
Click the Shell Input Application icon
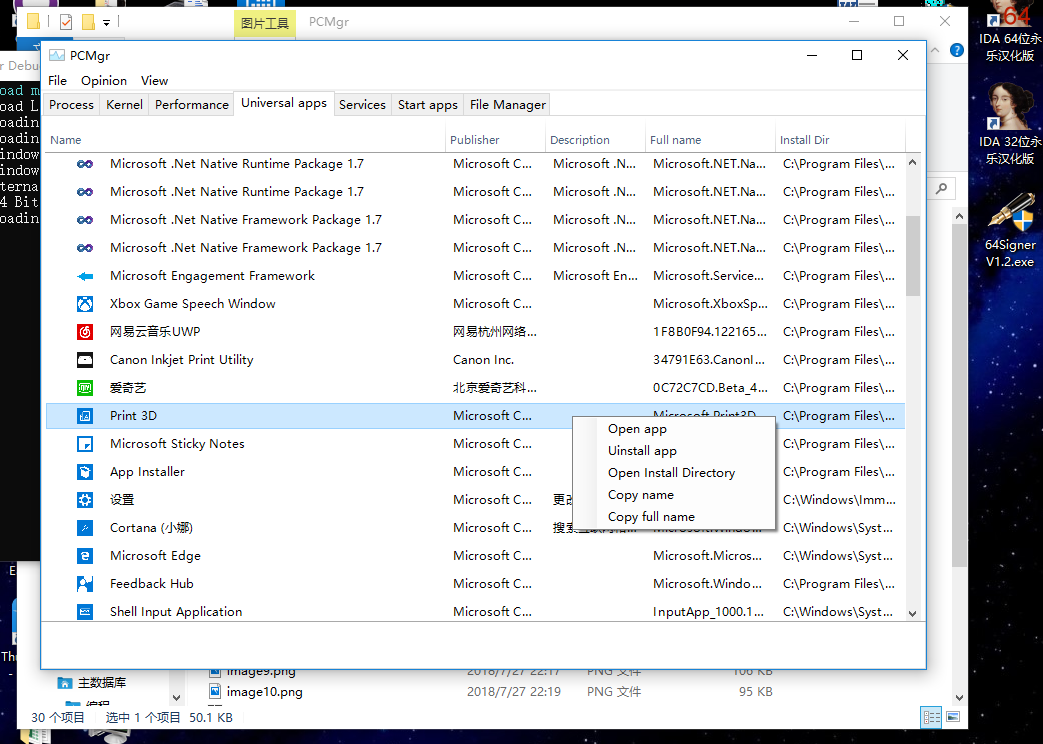tap(84, 612)
